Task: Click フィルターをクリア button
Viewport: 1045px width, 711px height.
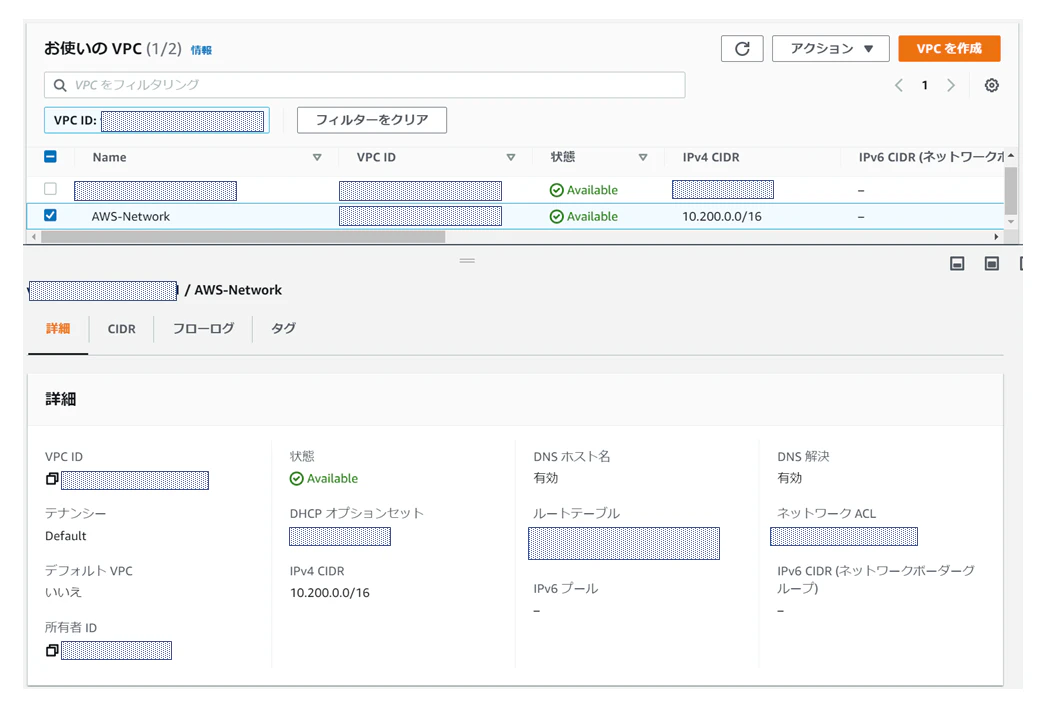Action: click(372, 120)
